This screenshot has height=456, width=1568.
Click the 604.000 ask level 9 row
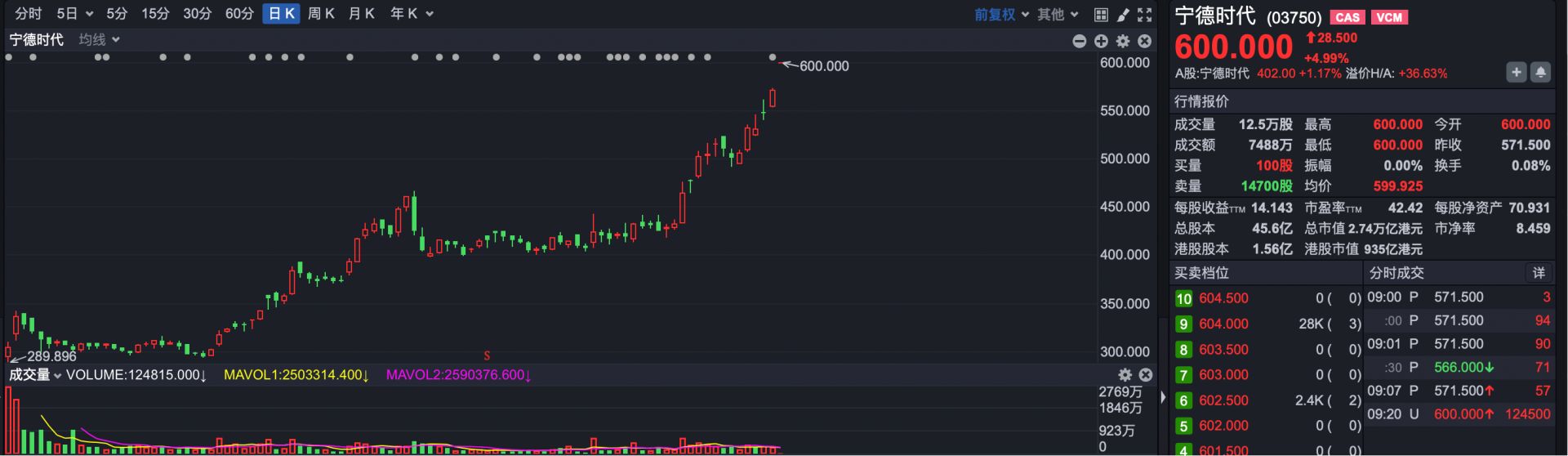[x=1267, y=324]
